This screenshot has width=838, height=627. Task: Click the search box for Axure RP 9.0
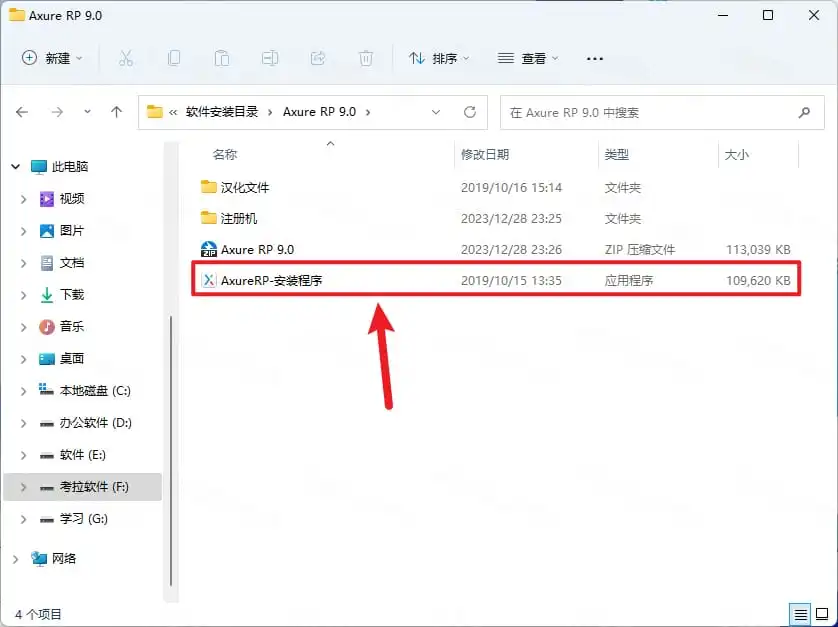(662, 112)
